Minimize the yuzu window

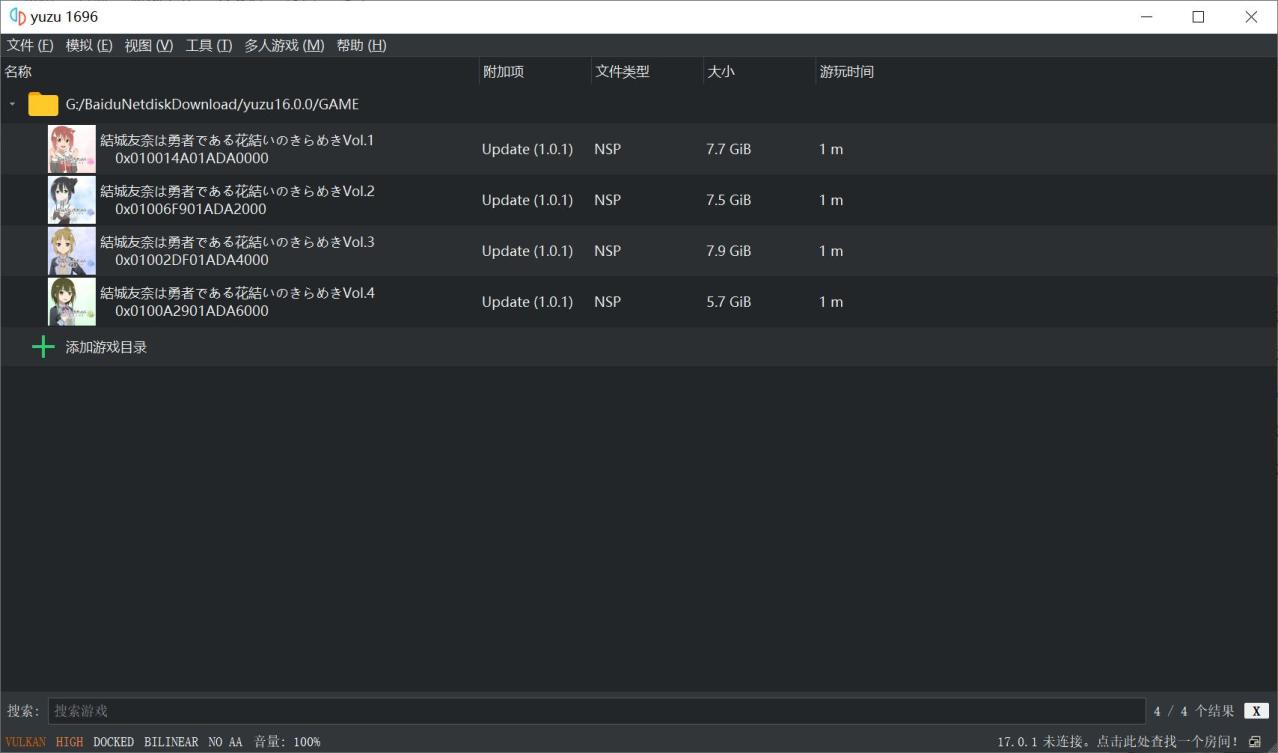coord(1146,17)
